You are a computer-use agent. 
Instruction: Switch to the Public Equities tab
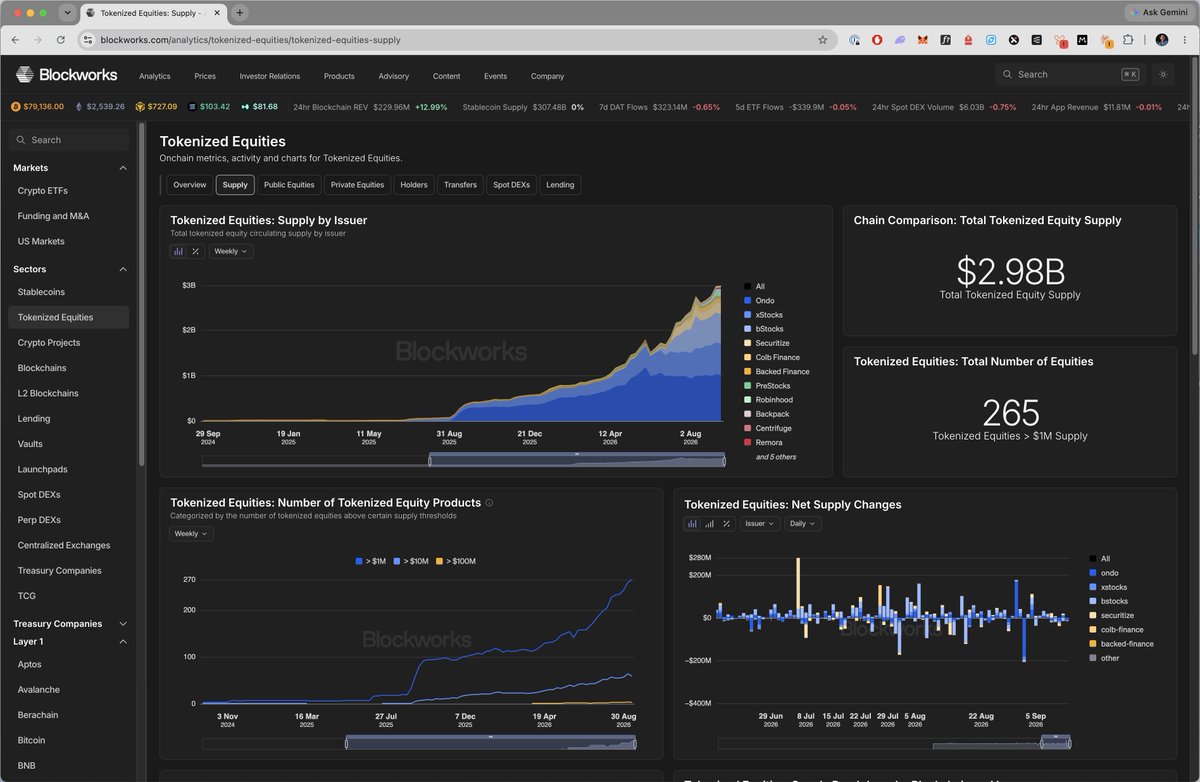289,185
